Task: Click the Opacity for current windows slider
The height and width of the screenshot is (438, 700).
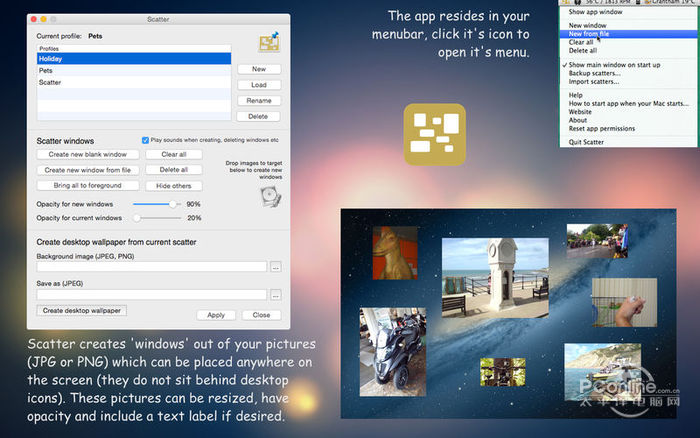Action: point(157,218)
